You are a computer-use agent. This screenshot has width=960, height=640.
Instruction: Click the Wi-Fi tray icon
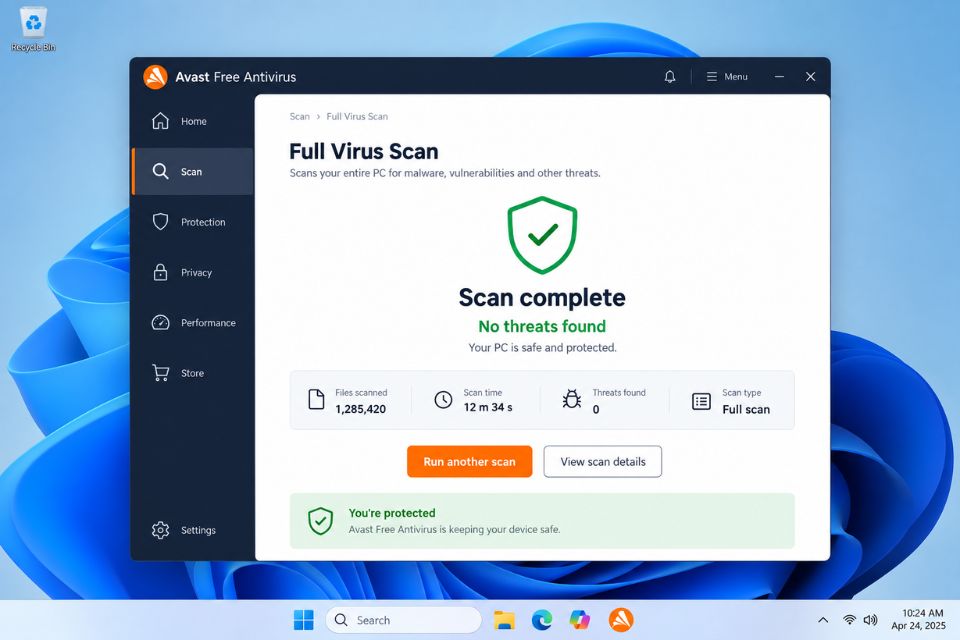849,620
